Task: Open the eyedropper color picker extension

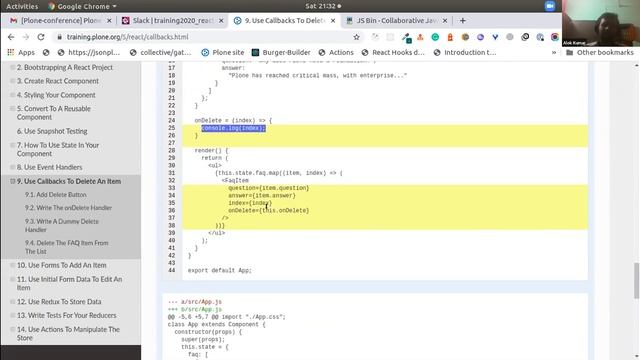Action: point(406,38)
